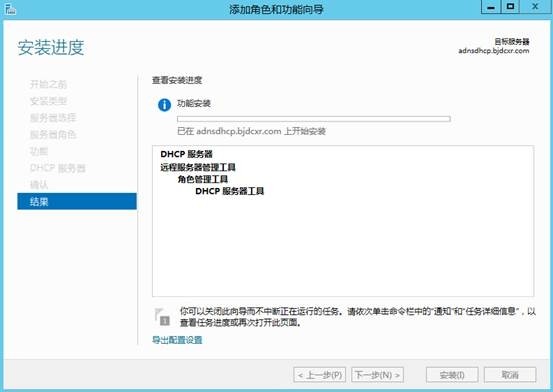Click the target server name adnsdhcp.bjdcxr.com in the header
553x392 pixels.
494,51
